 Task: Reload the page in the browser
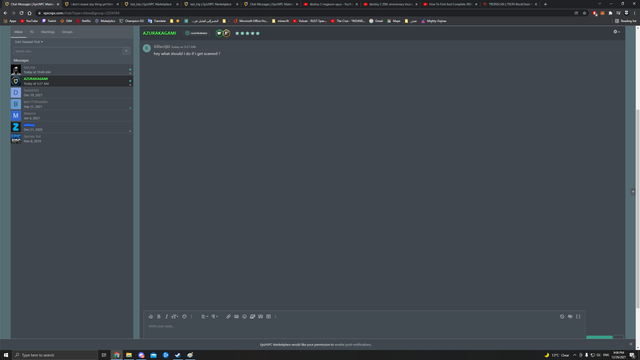click(21, 13)
